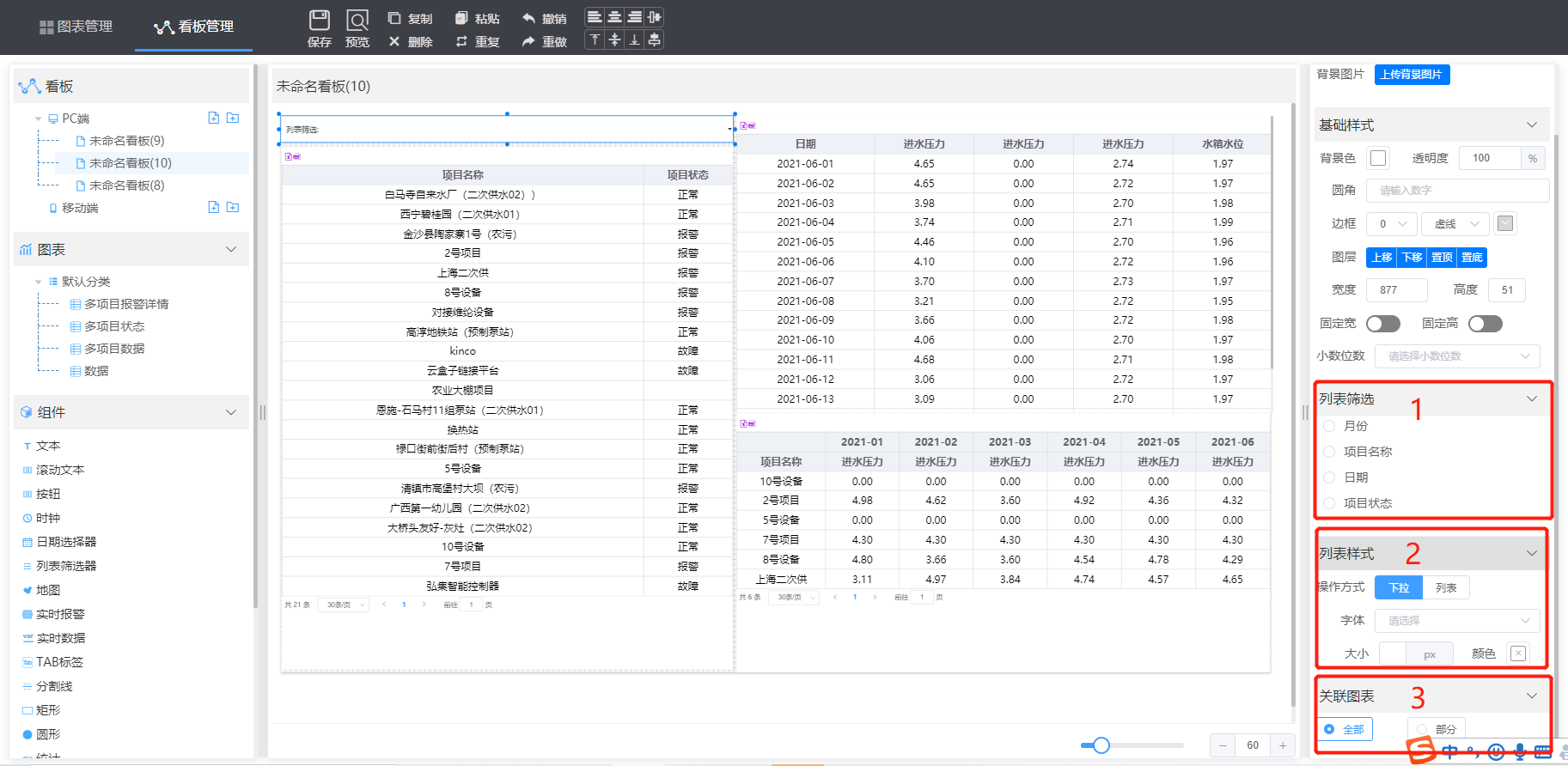
Task: Select the 文本 text component
Action: [41, 446]
